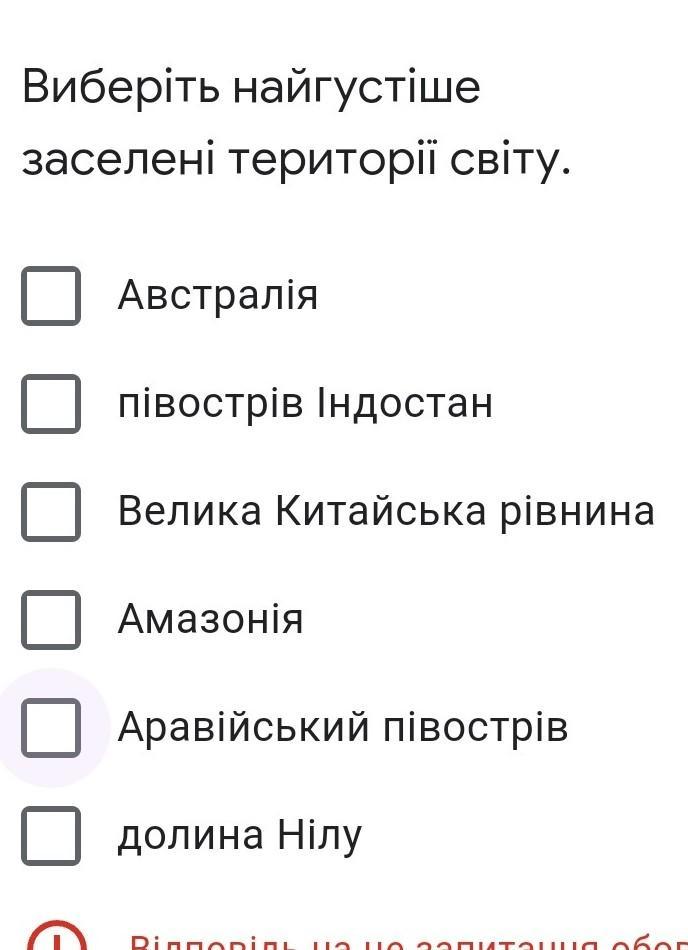Click the red error alert icon

coord(56,938)
